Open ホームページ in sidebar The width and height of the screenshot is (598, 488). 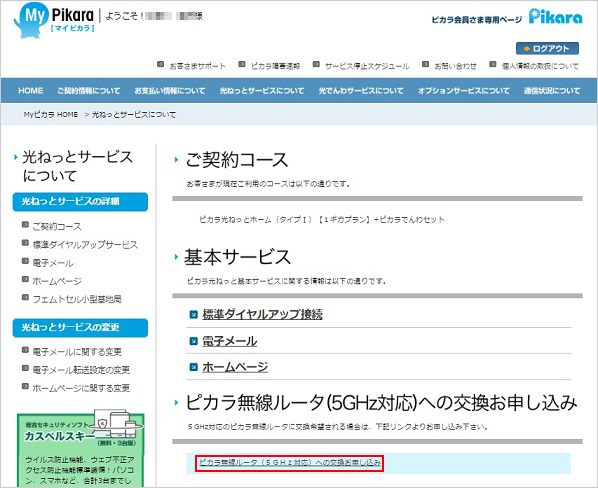tap(57, 281)
